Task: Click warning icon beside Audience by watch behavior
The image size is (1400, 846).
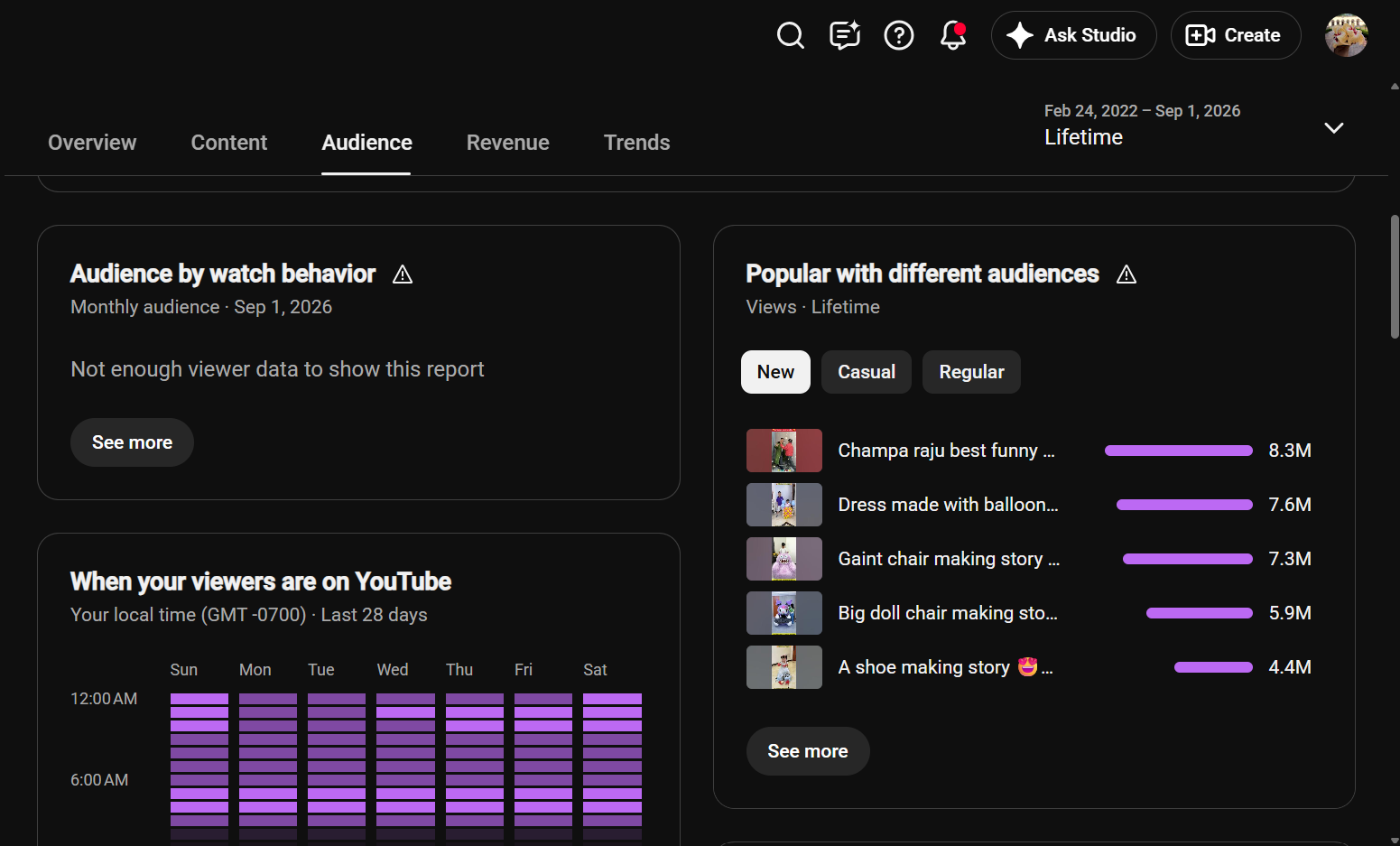Action: 403,274
